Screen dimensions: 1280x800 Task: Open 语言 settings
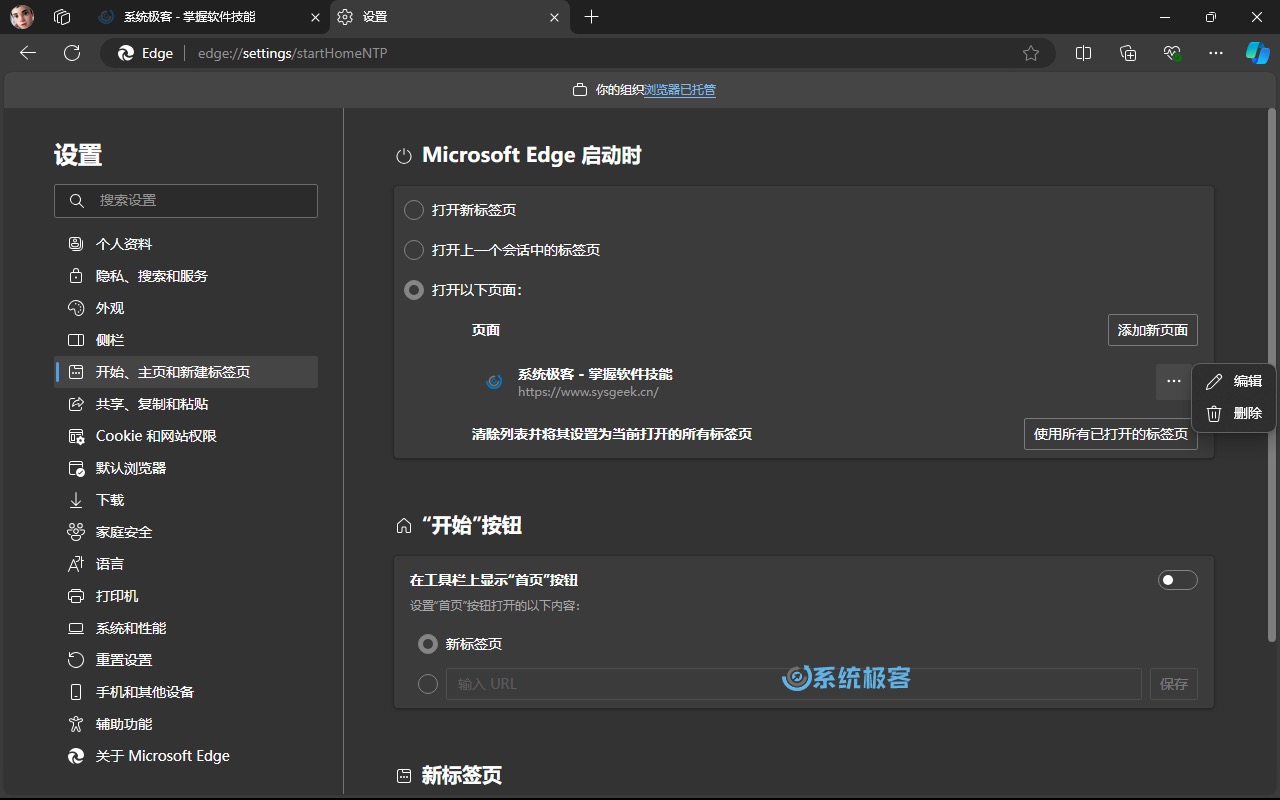pos(186,564)
